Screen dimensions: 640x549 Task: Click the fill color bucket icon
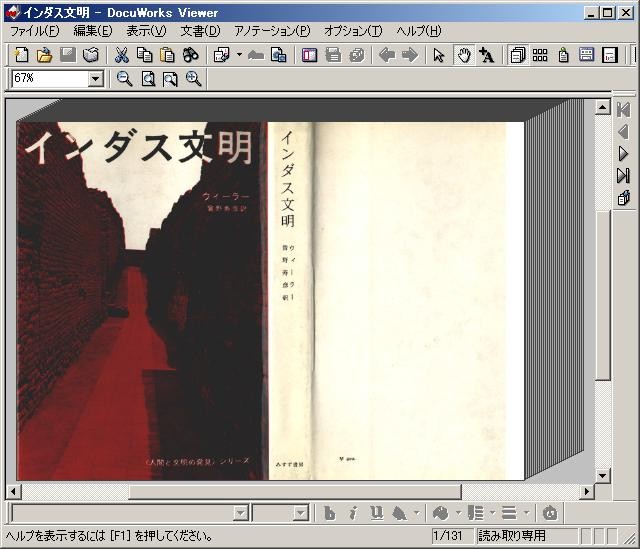pyautogui.click(x=399, y=513)
